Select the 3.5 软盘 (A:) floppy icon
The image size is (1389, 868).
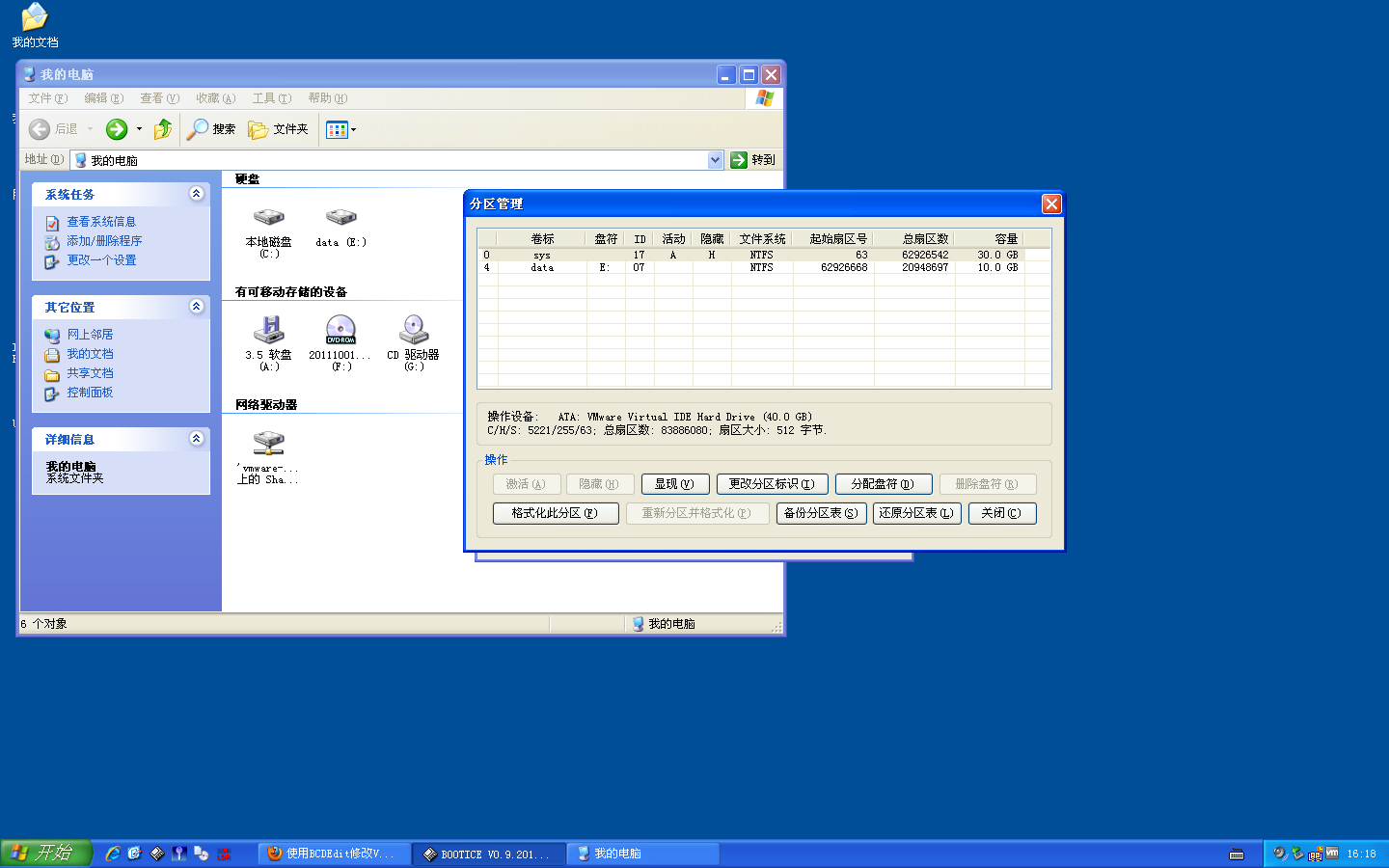pos(268,330)
